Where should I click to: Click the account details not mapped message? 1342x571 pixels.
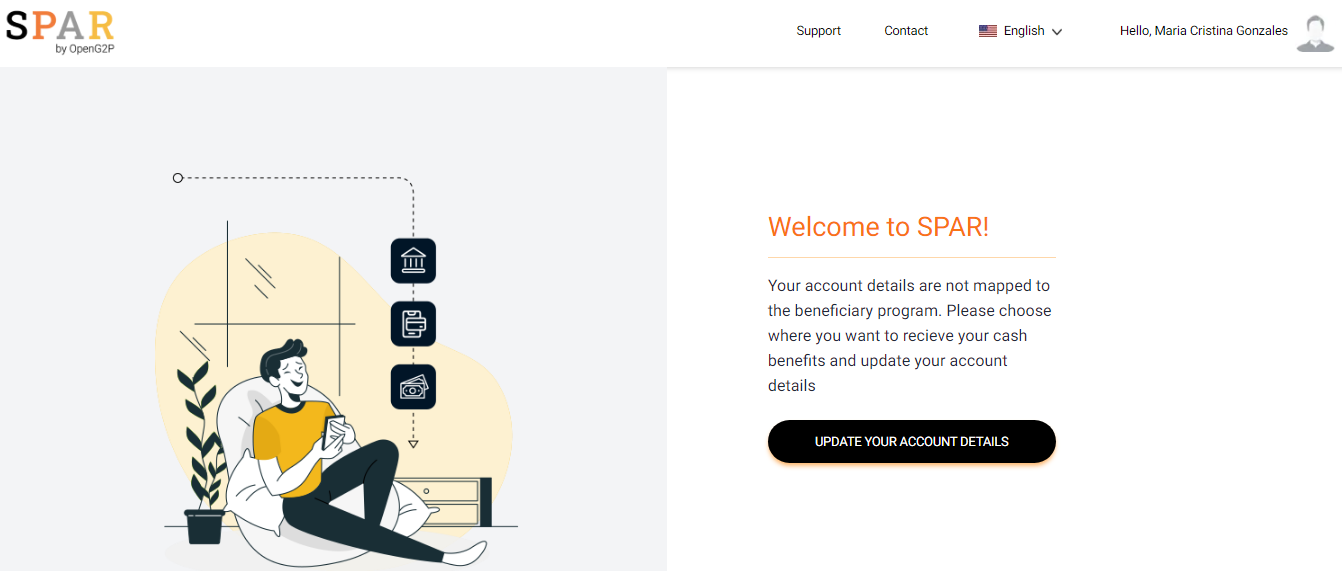pyautogui.click(x=909, y=336)
